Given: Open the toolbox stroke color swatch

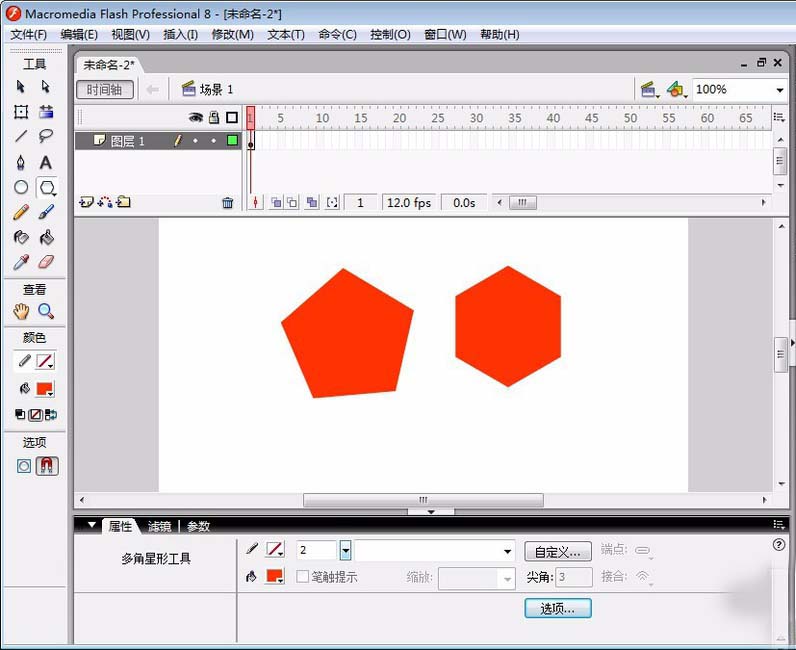Looking at the screenshot, I should [x=45, y=362].
